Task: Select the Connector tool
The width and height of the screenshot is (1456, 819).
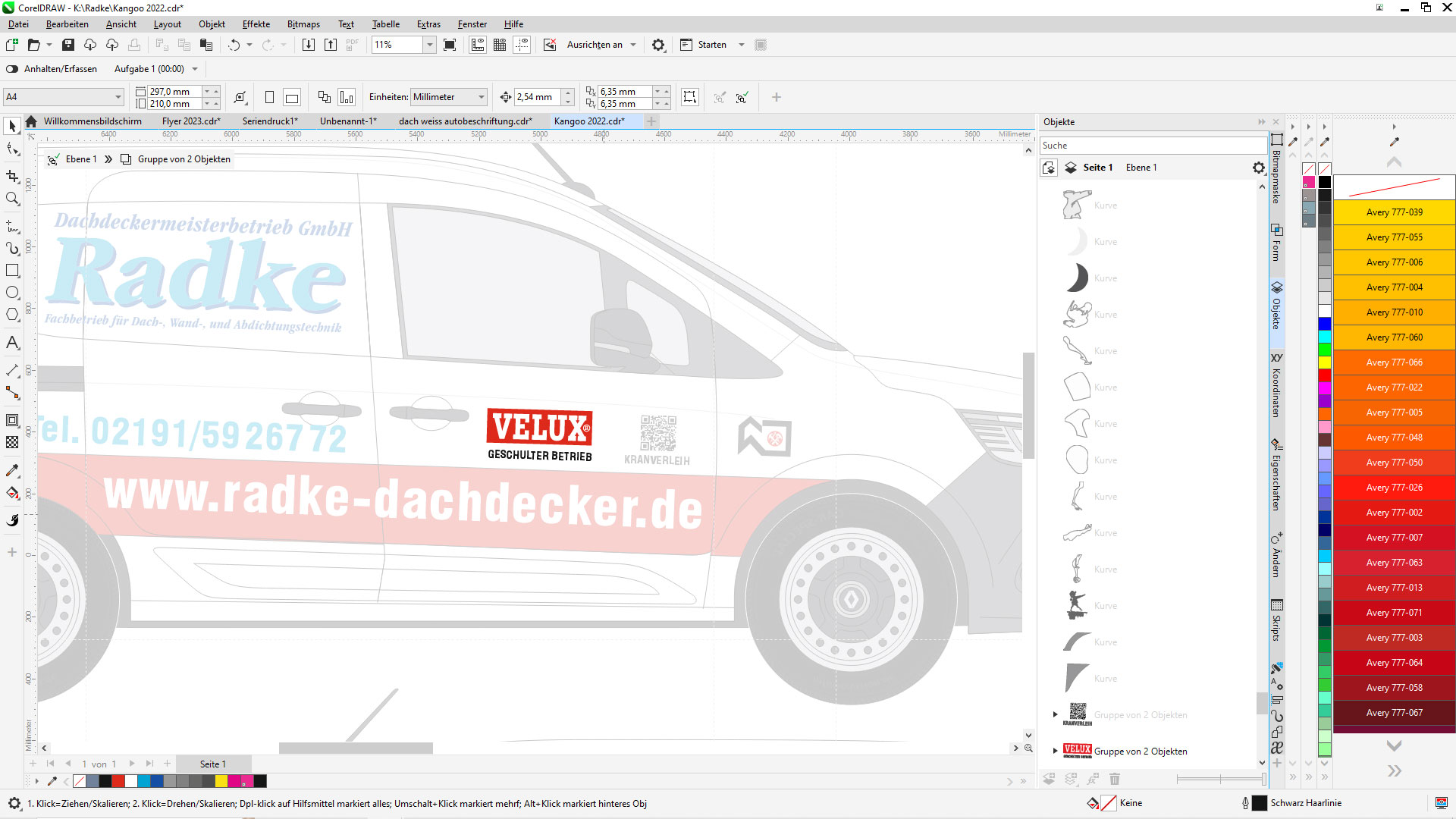Action: [x=12, y=393]
